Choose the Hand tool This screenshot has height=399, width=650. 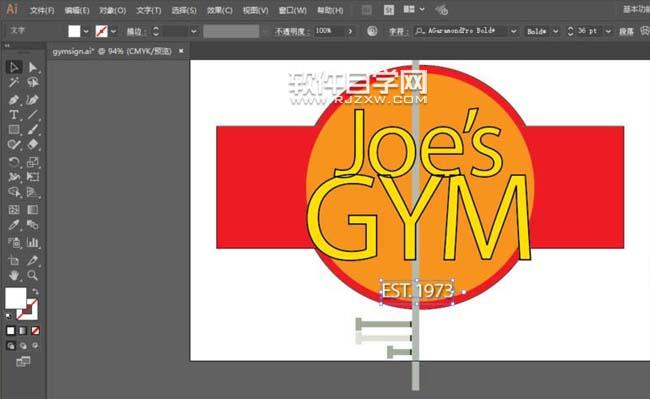[14, 275]
